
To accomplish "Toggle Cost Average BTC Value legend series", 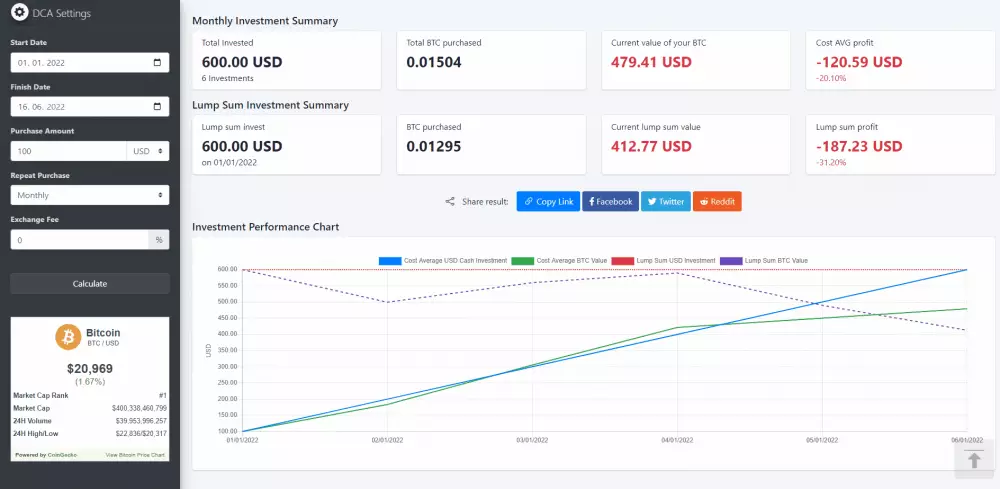I will pyautogui.click(x=565, y=261).
